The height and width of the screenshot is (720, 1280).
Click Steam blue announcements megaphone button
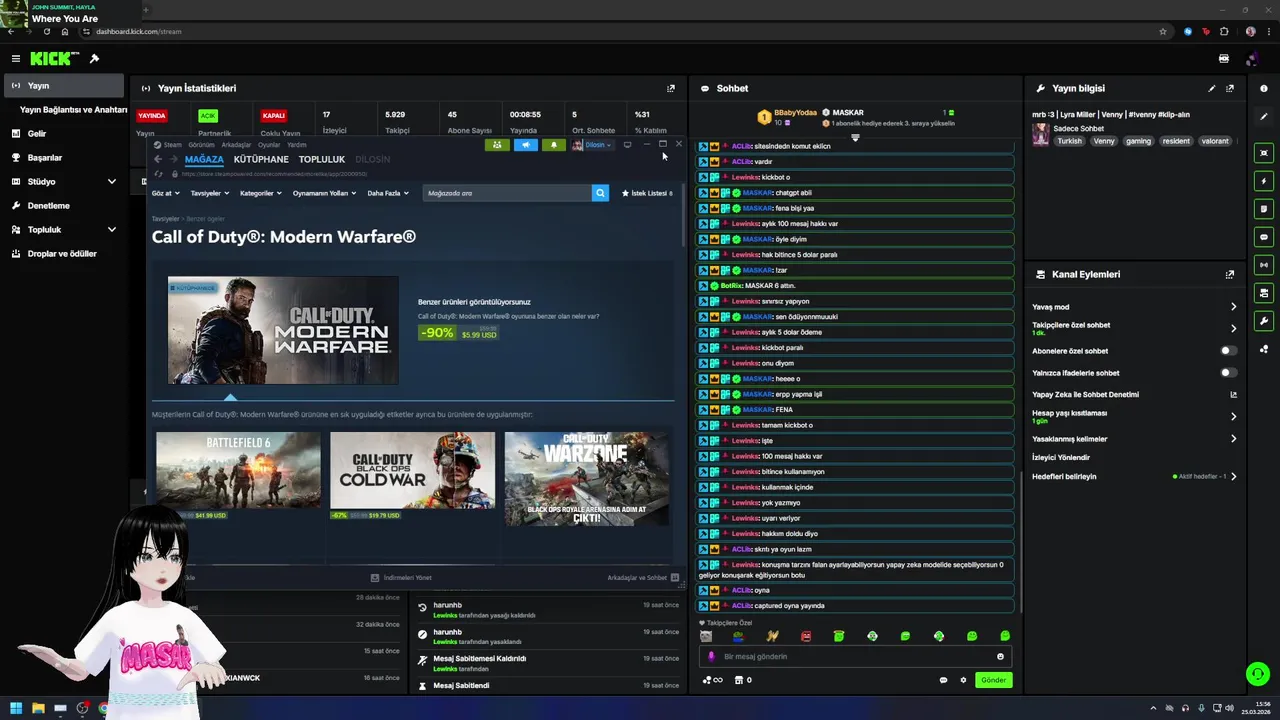[526, 145]
